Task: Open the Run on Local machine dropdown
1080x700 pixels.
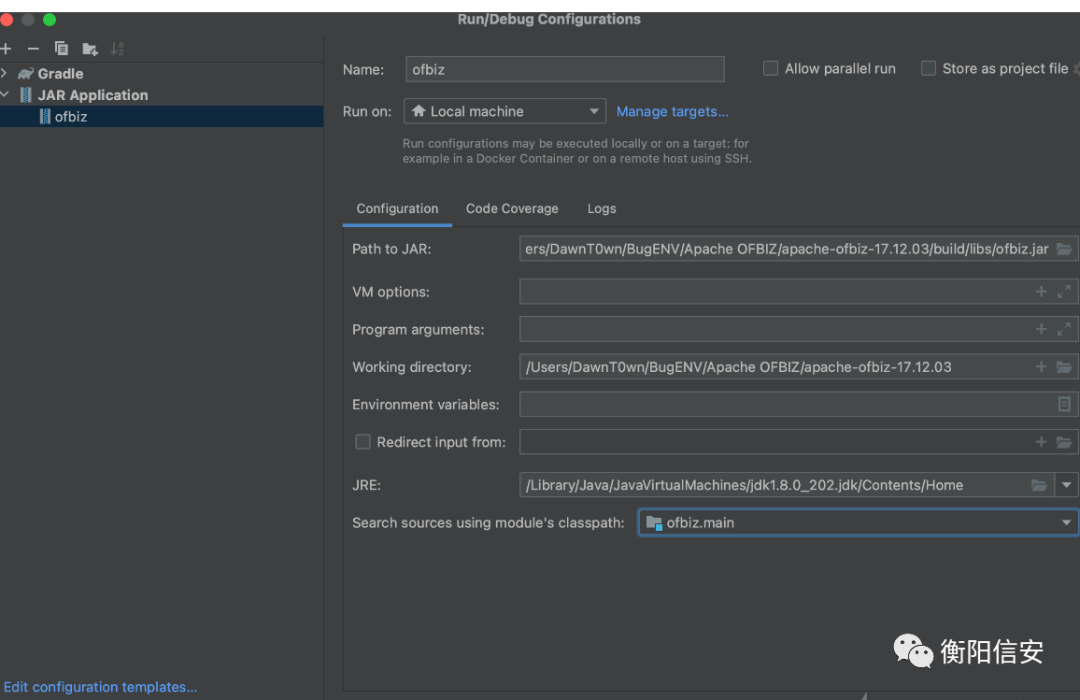Action: pyautogui.click(x=504, y=111)
